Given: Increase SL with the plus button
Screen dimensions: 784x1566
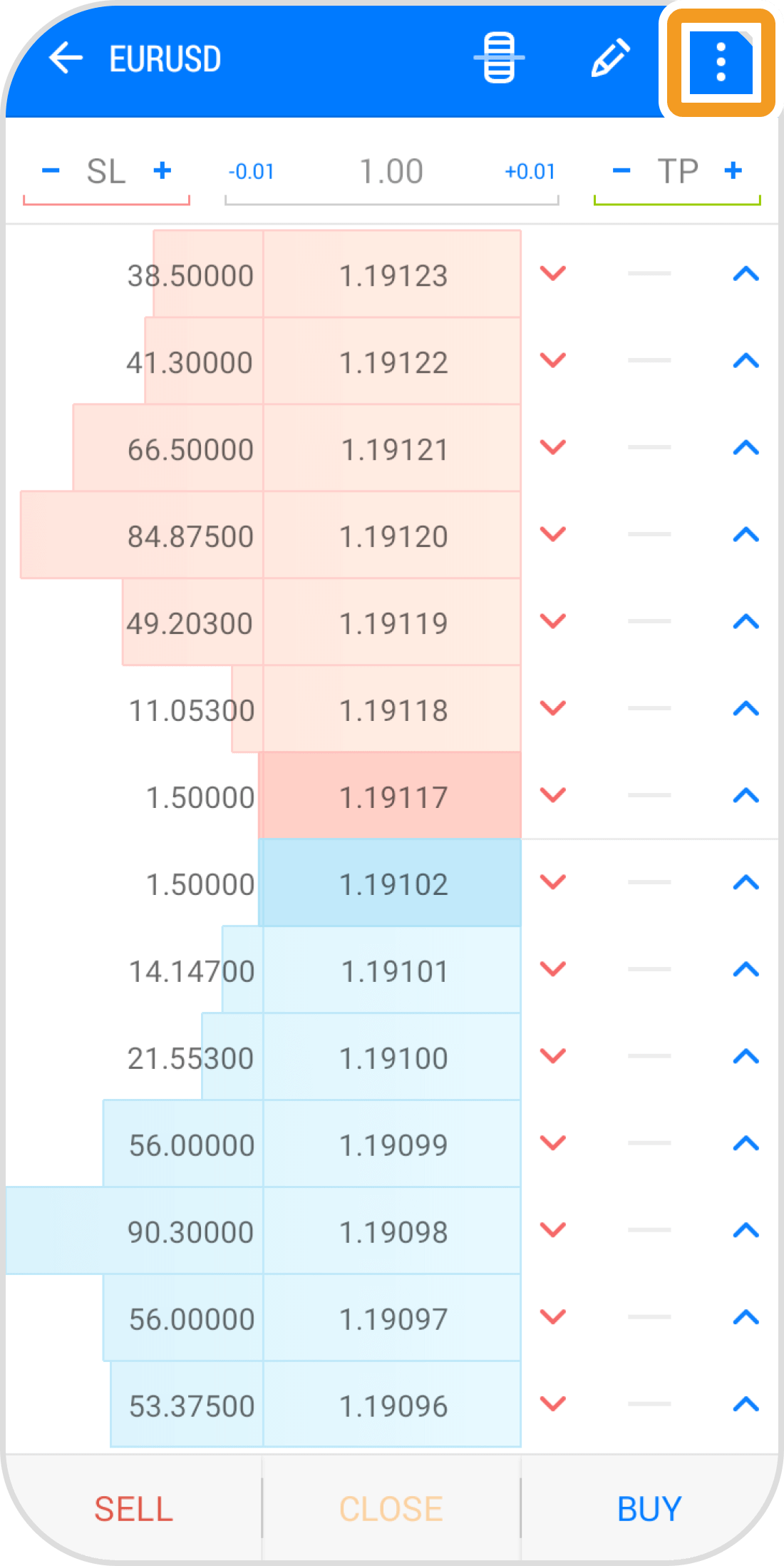Looking at the screenshot, I should (163, 170).
